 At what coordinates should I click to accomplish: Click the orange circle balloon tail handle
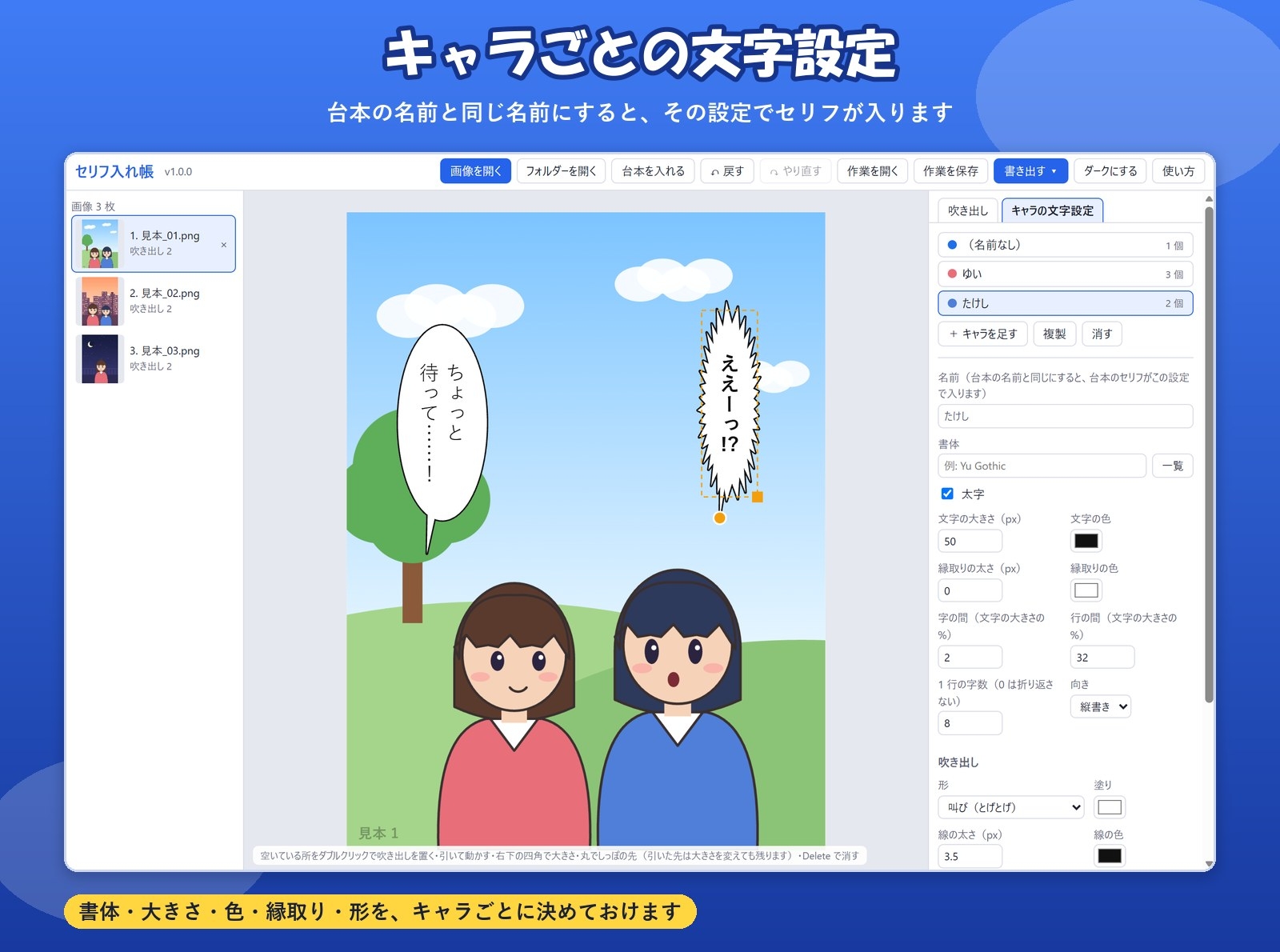click(720, 518)
